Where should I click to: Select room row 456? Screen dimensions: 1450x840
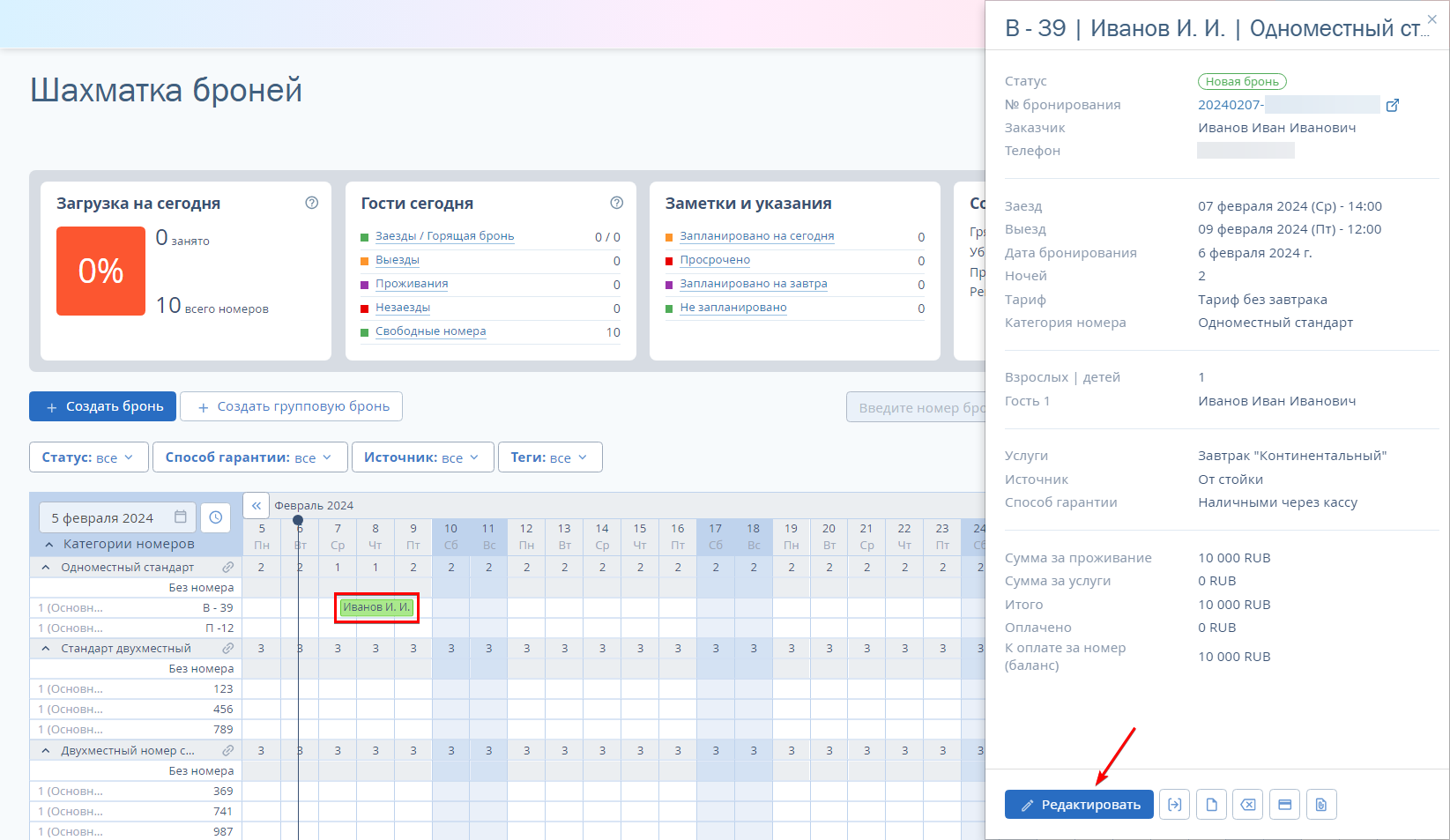click(x=136, y=710)
